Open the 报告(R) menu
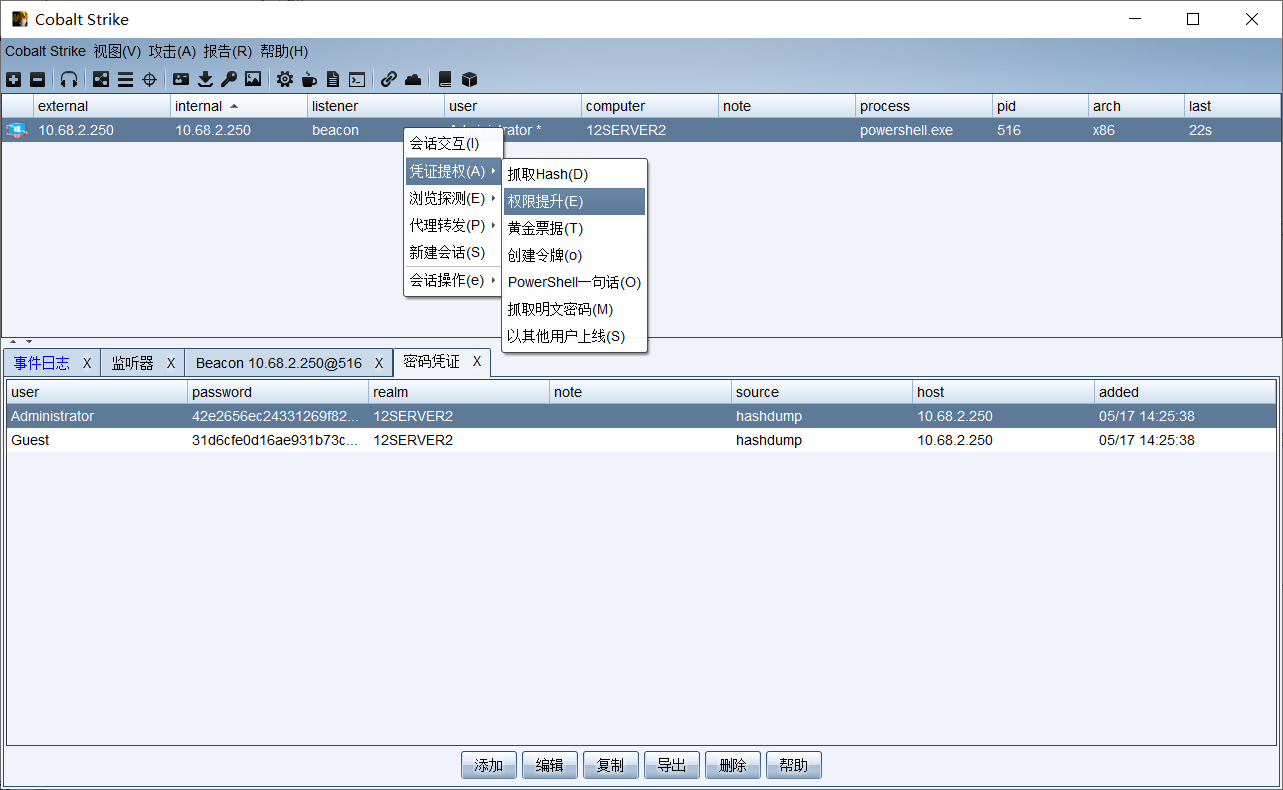This screenshot has height=790, width=1283. (x=227, y=51)
